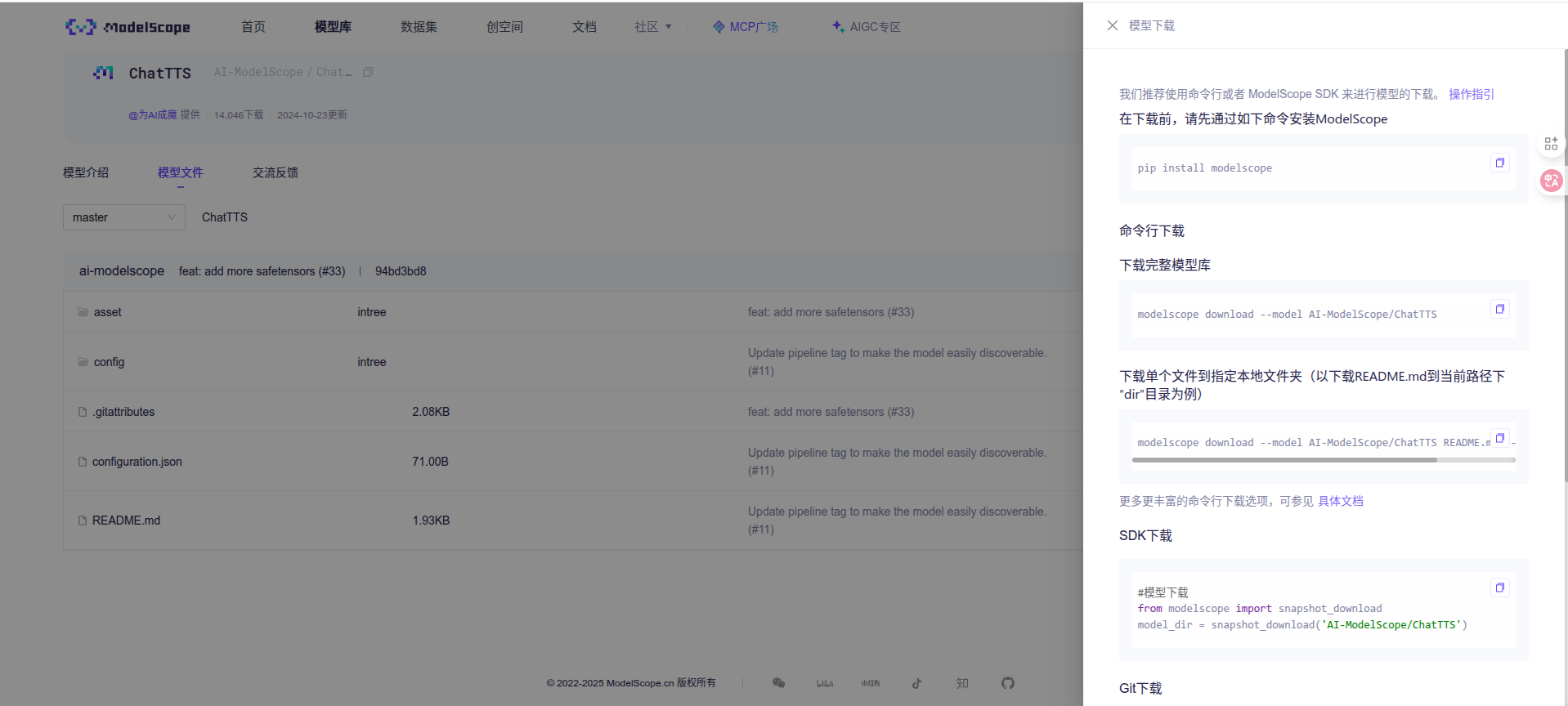Click the AI-ModelScope / Chat… path text
The width and height of the screenshot is (1568, 706).
coord(283,72)
